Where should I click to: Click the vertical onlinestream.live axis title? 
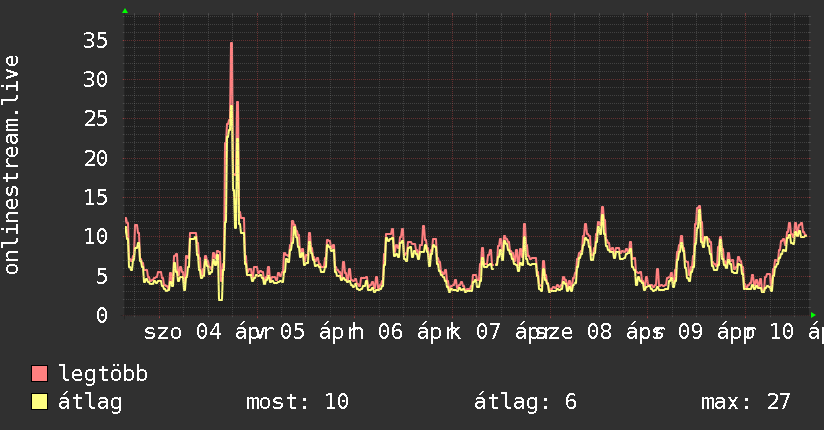(12, 165)
